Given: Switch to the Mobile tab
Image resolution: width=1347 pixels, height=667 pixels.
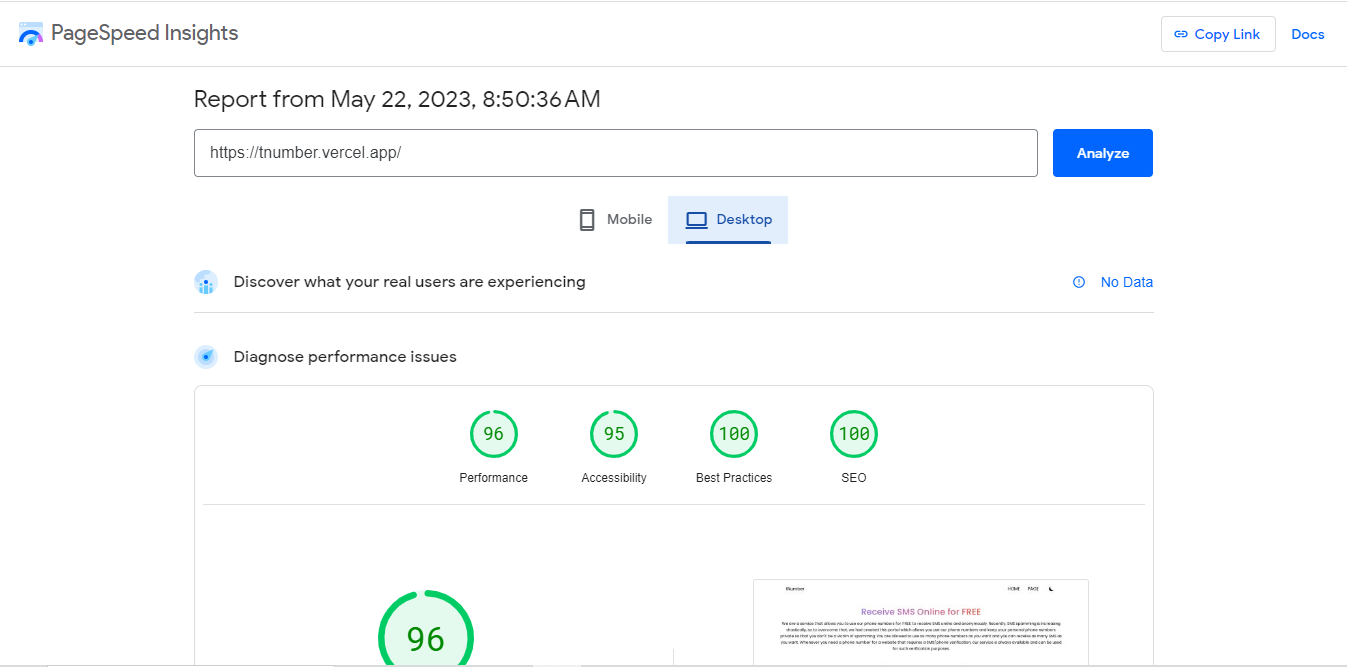Looking at the screenshot, I should pos(614,219).
